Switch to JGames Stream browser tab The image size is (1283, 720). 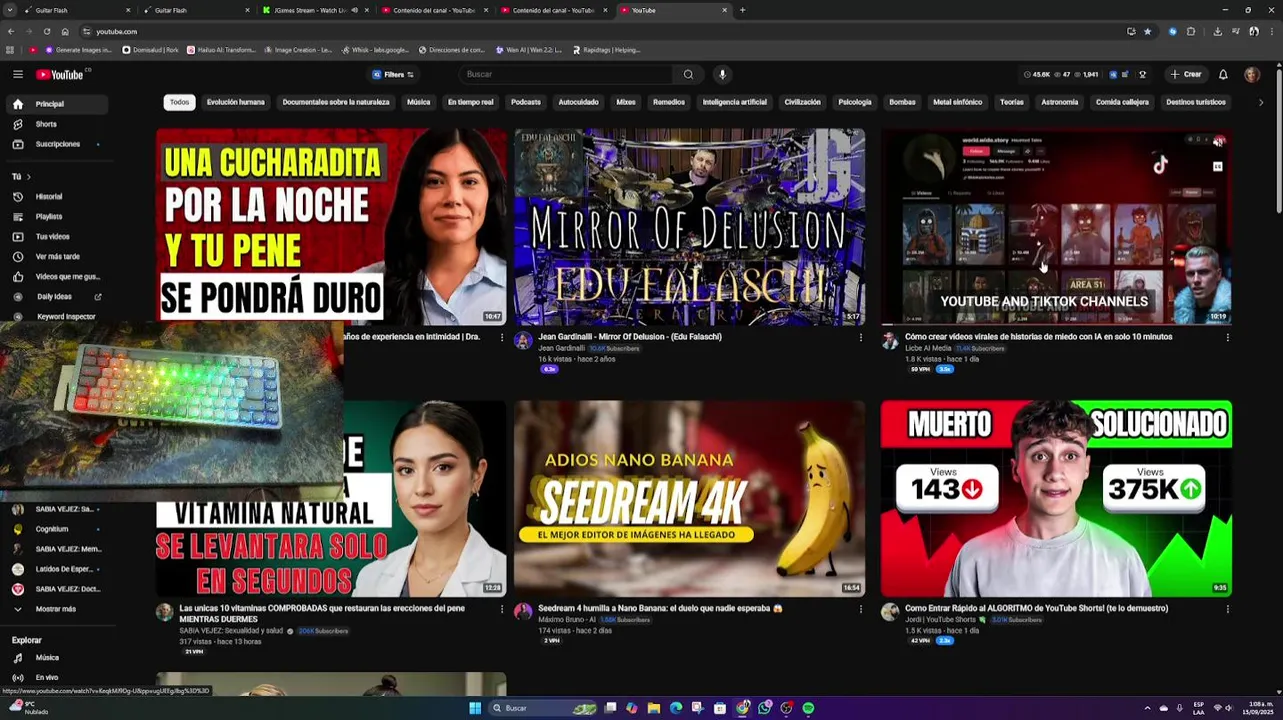(315, 10)
